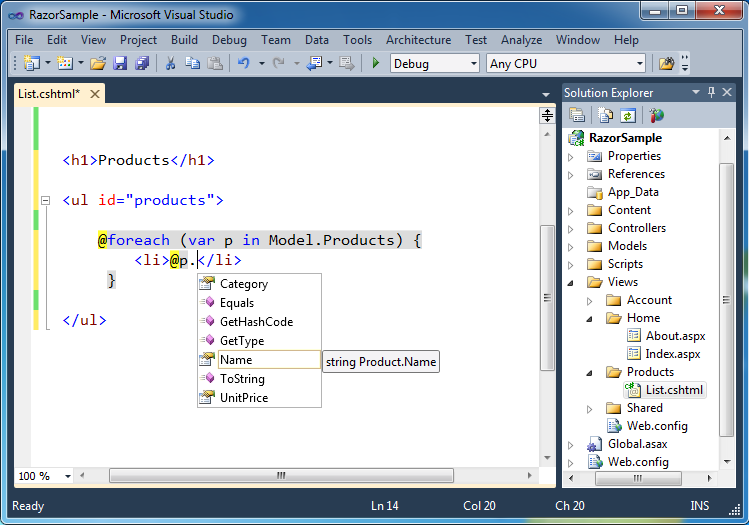Screen dimensions: 749x525
Task: Click the editor horizontal scrollbar thumb
Action: coord(281,476)
